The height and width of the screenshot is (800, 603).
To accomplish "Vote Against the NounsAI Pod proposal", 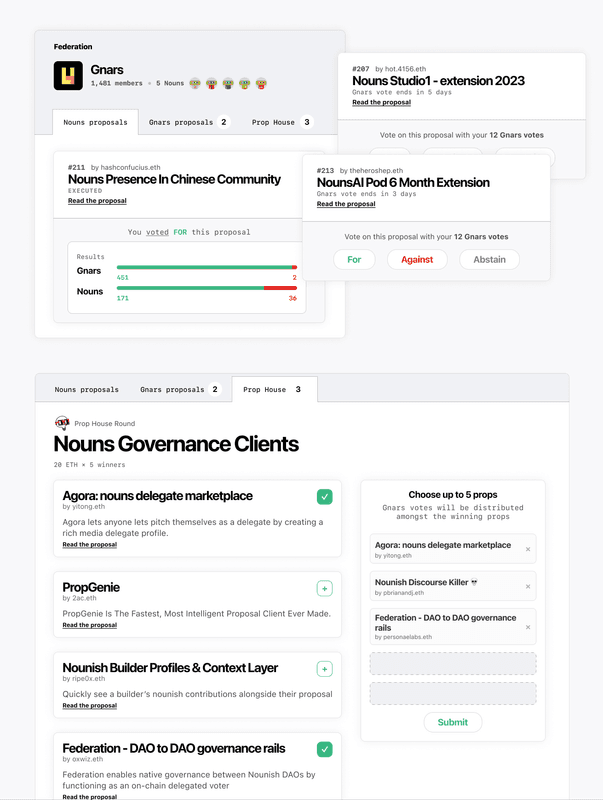I will [417, 259].
